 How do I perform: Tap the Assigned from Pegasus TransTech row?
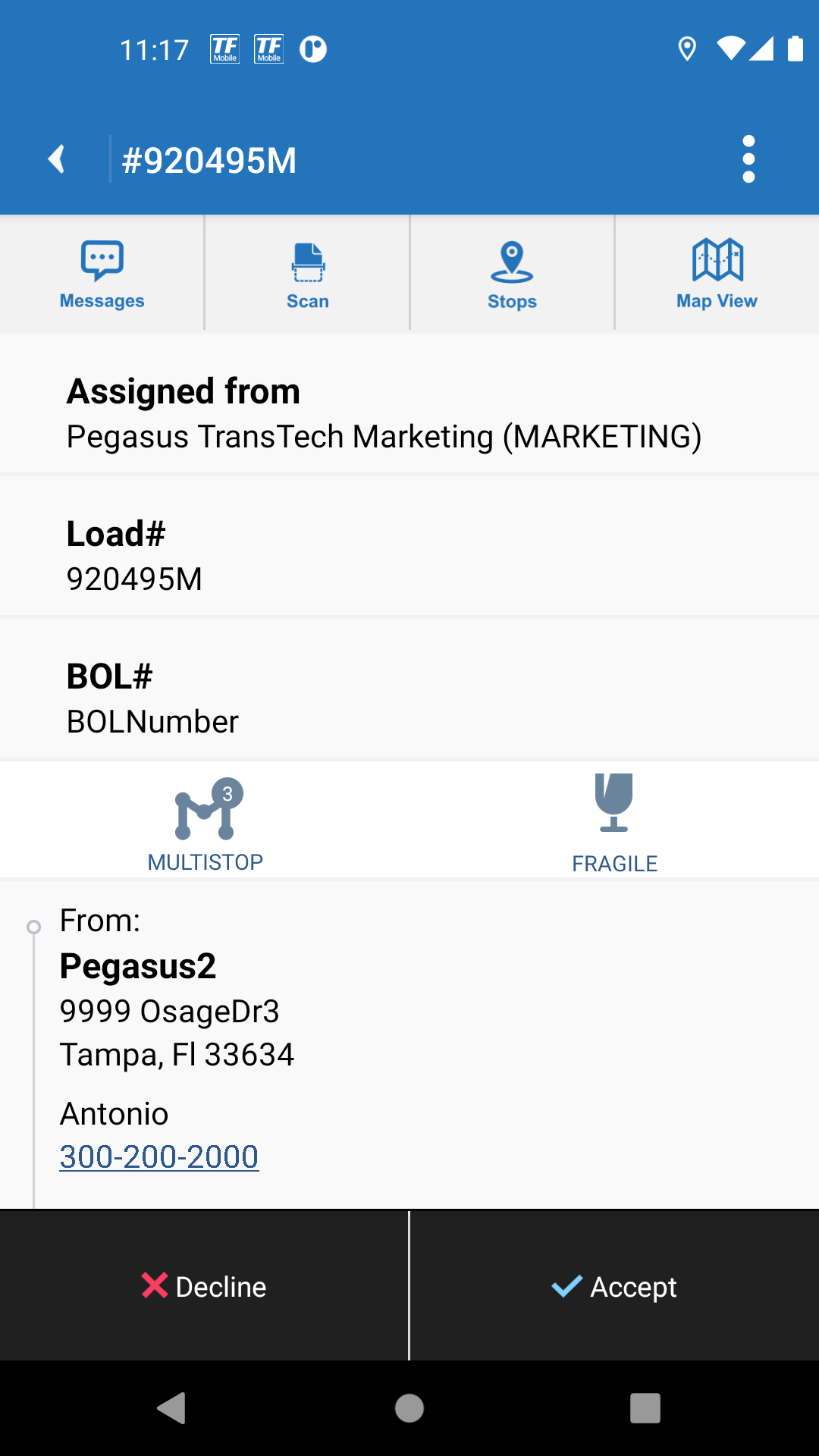click(x=409, y=413)
